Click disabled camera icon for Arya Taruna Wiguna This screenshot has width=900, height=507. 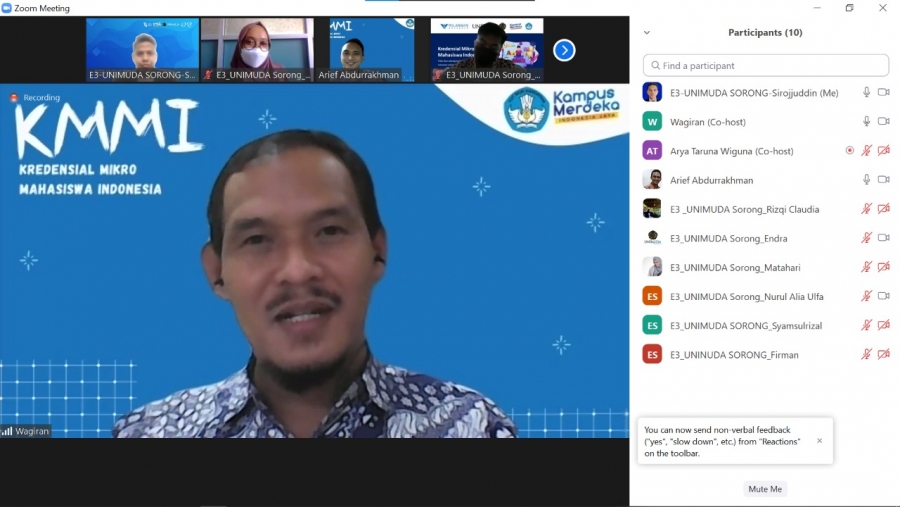pyautogui.click(x=883, y=150)
